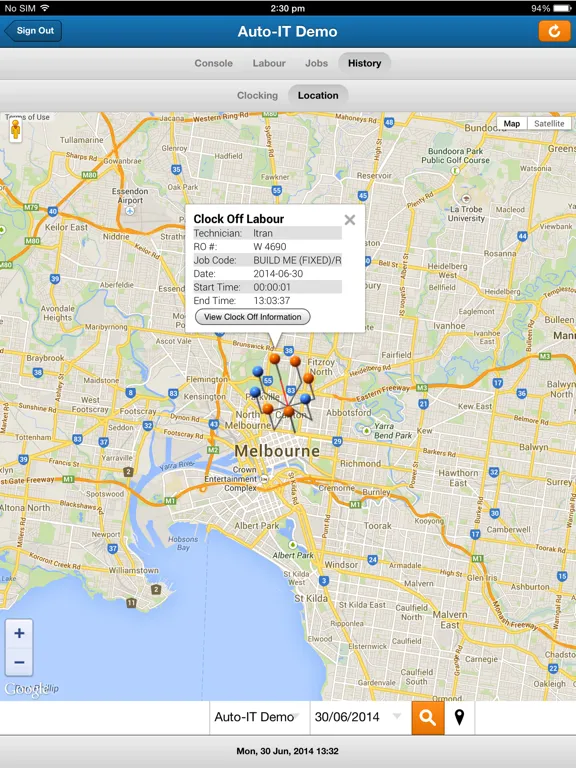Click RO number 'W 4690'
576x768 pixels.
coord(270,247)
